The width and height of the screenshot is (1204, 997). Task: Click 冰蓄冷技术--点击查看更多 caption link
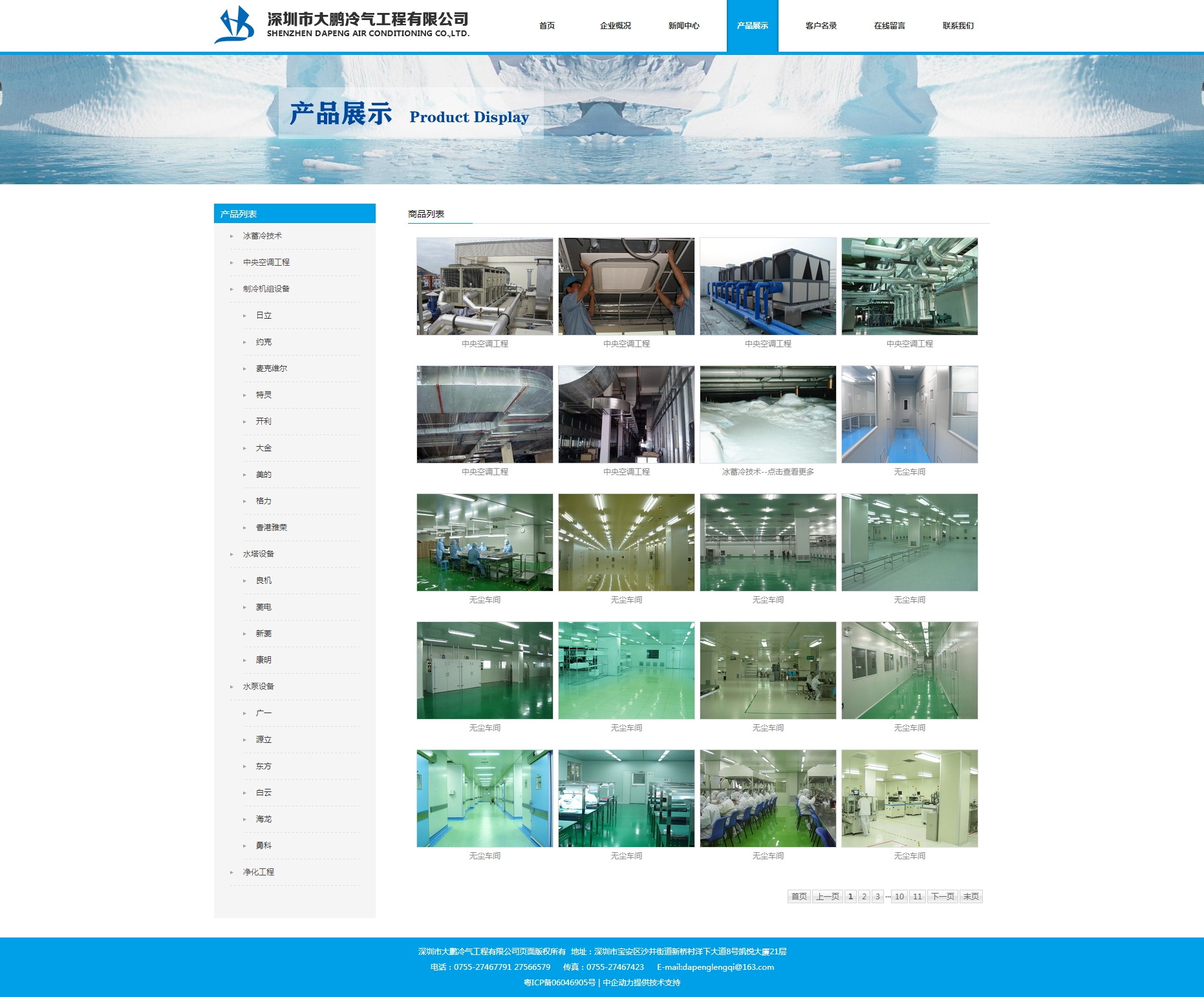tap(768, 472)
